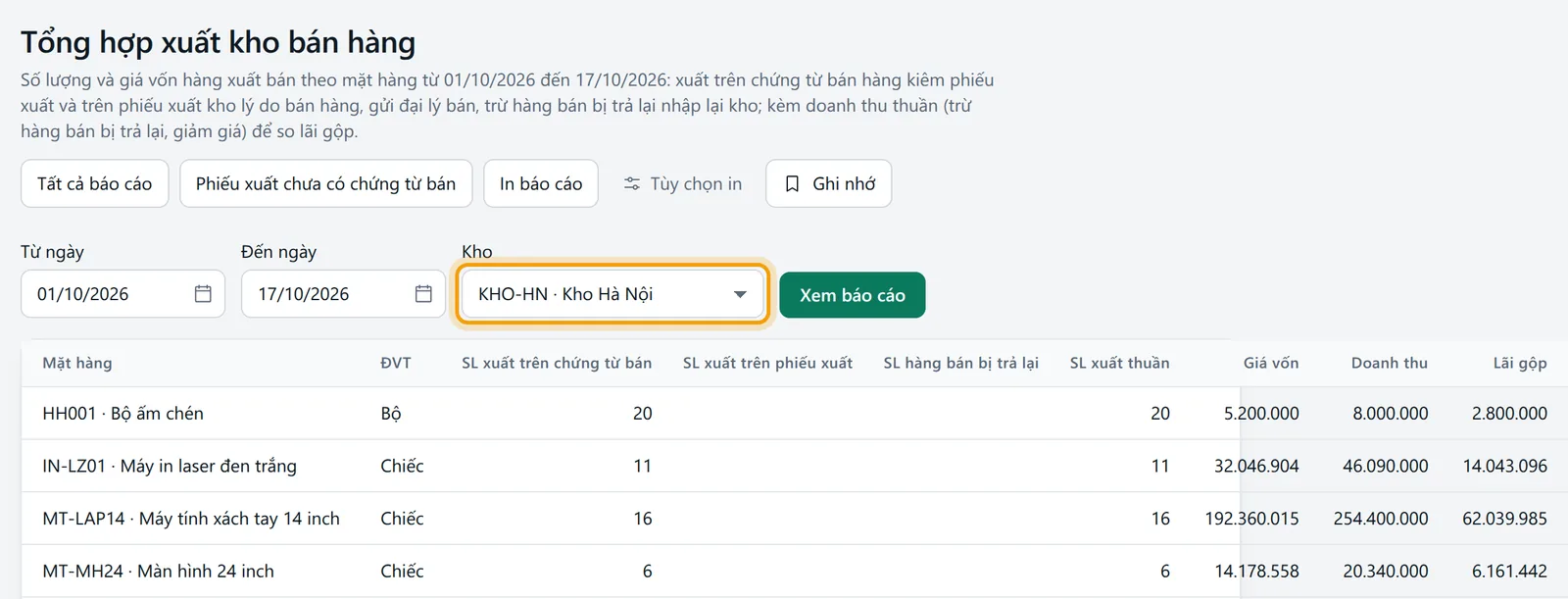
Task: Focus the Từ ngày field showing 01/10/2026
Action: click(123, 294)
